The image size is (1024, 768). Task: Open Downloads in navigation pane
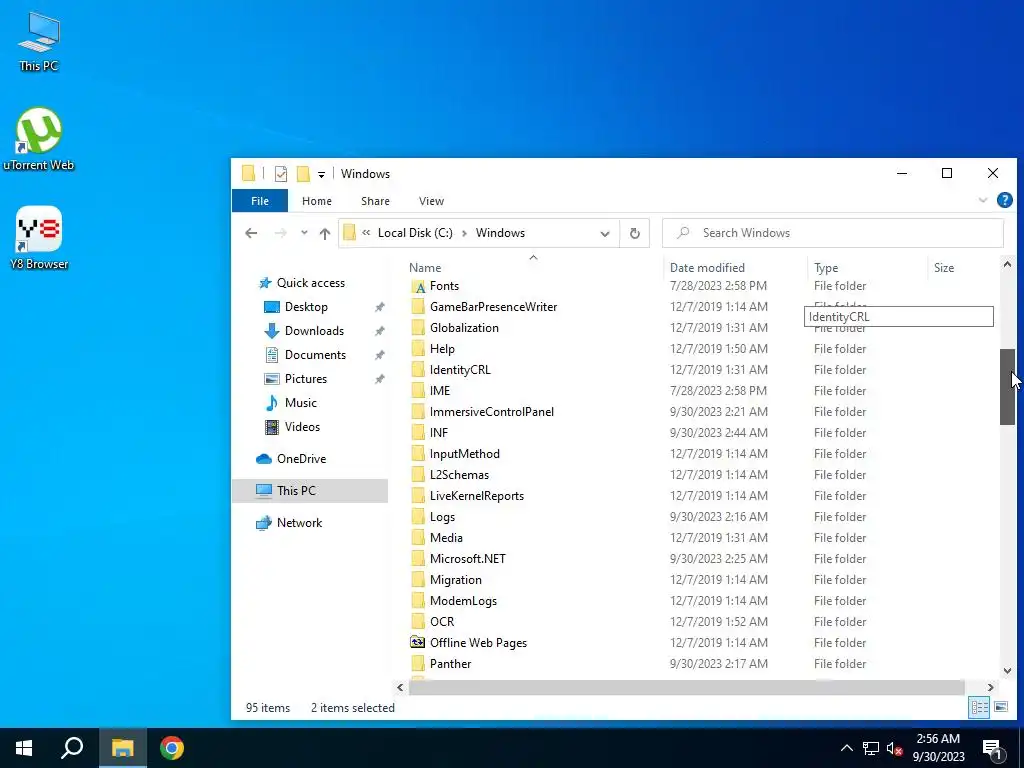[314, 331]
